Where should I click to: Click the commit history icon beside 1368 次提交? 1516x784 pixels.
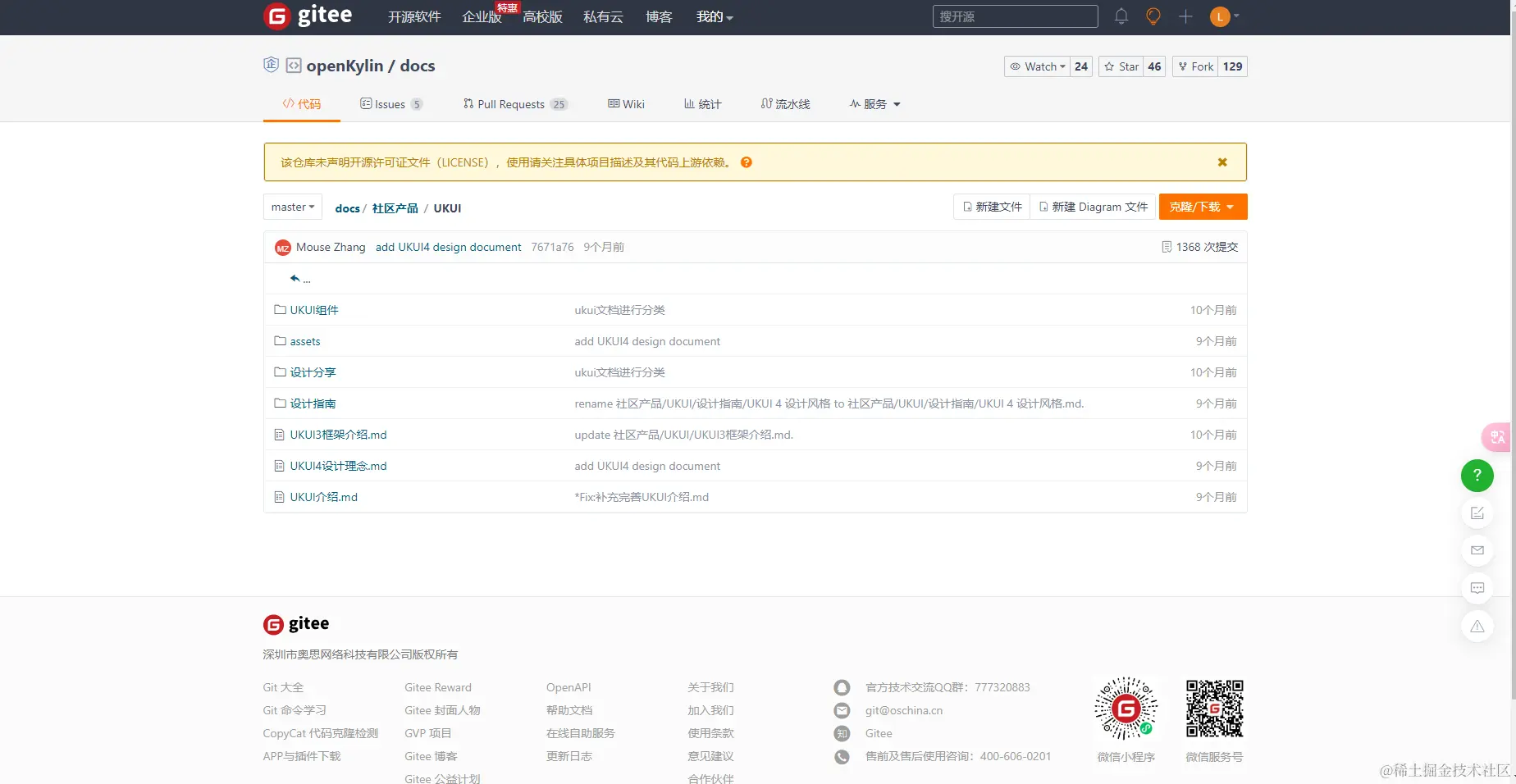tap(1167, 247)
